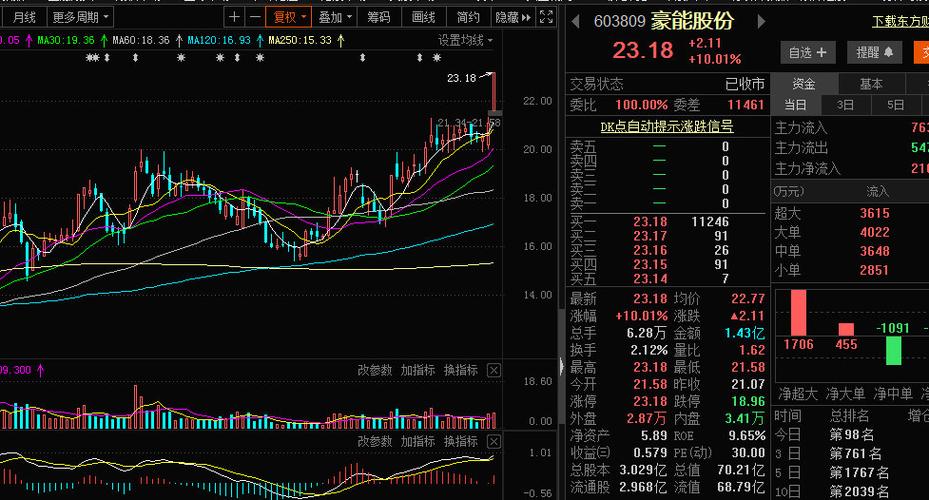Click 买一 price 23.18 row

[x=667, y=222]
